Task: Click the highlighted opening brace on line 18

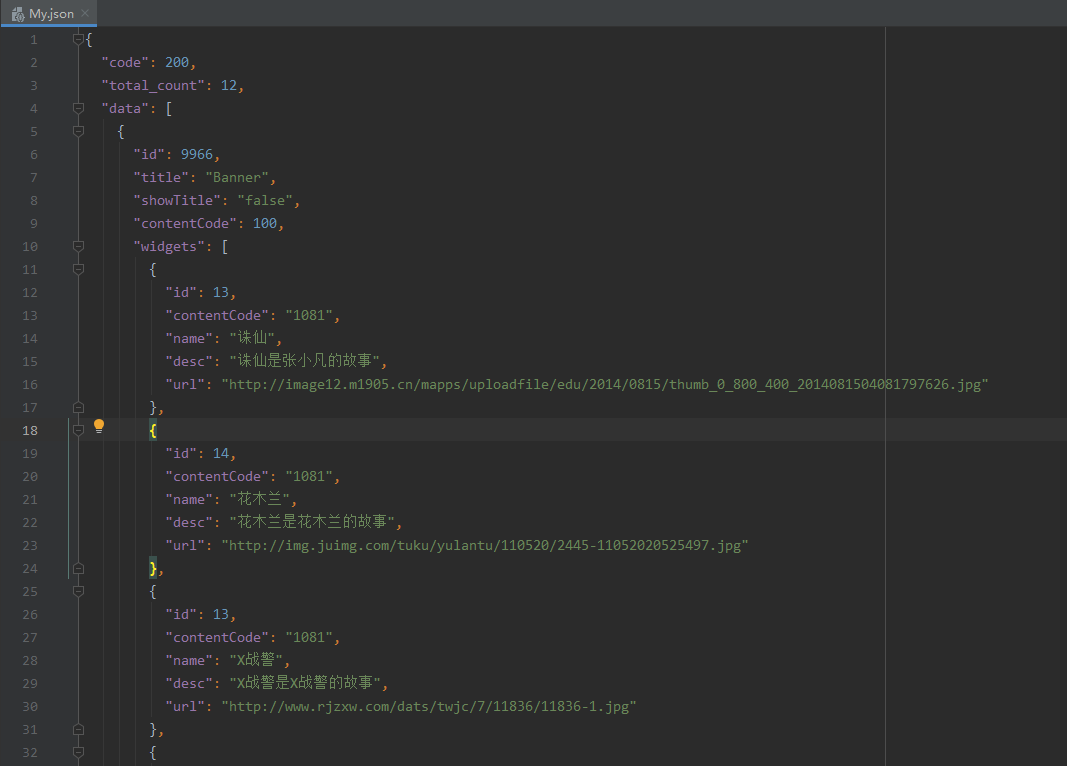Action: click(x=153, y=431)
